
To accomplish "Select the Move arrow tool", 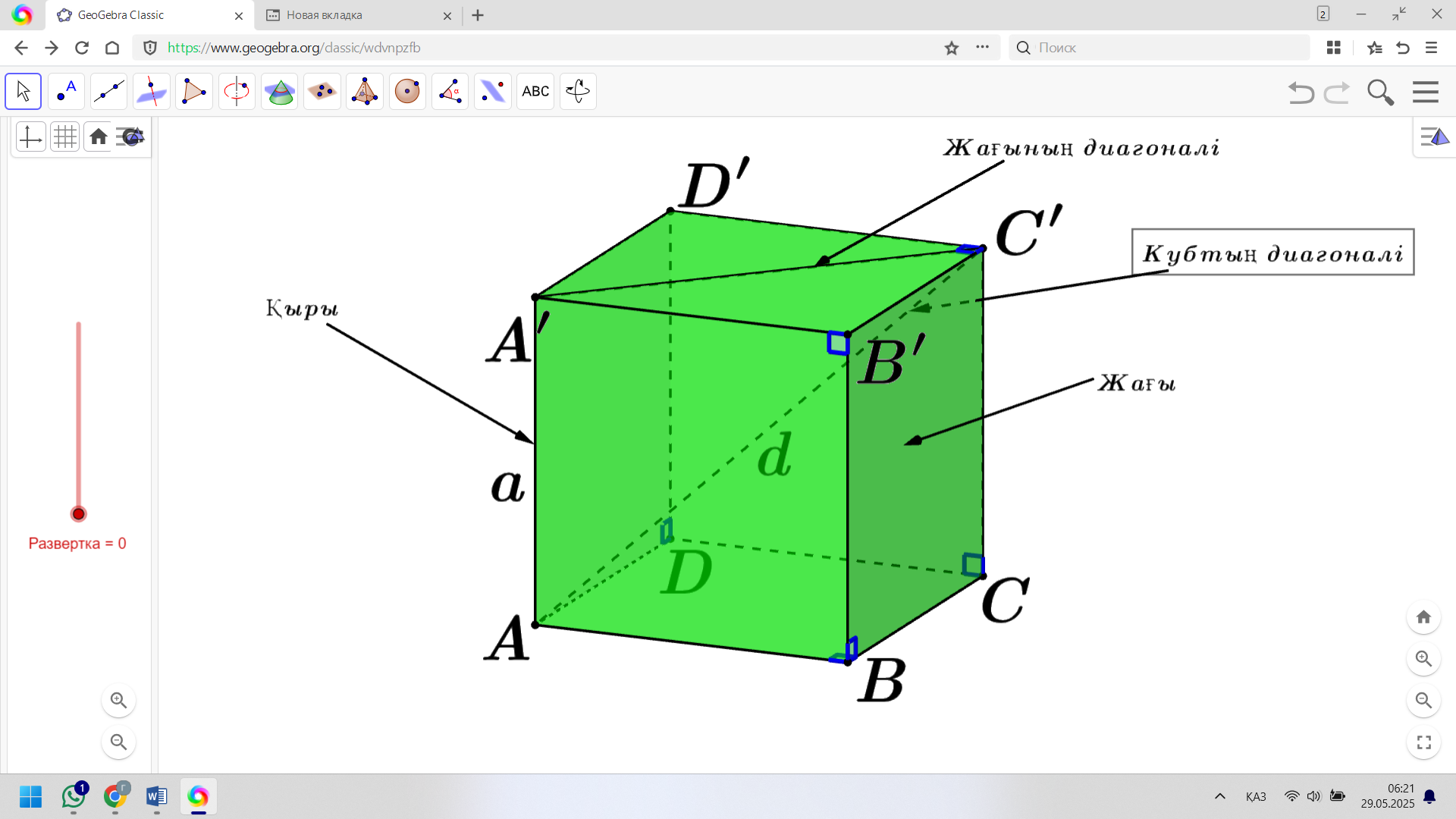I will click(x=23, y=92).
